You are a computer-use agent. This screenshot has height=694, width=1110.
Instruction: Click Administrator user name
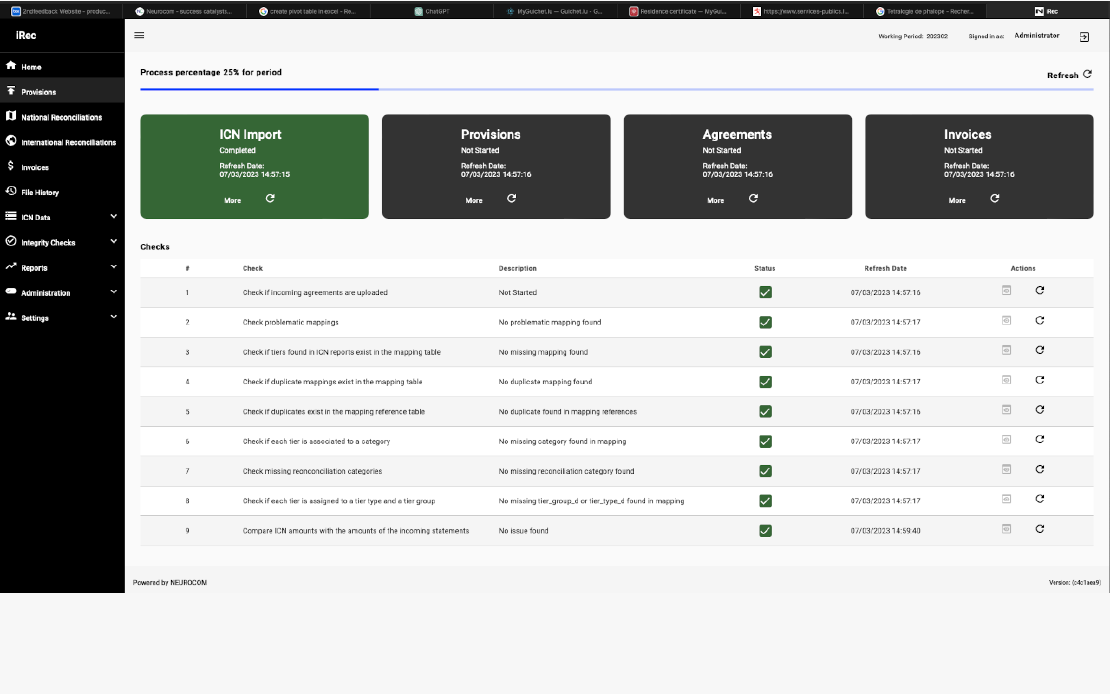(x=1036, y=35)
